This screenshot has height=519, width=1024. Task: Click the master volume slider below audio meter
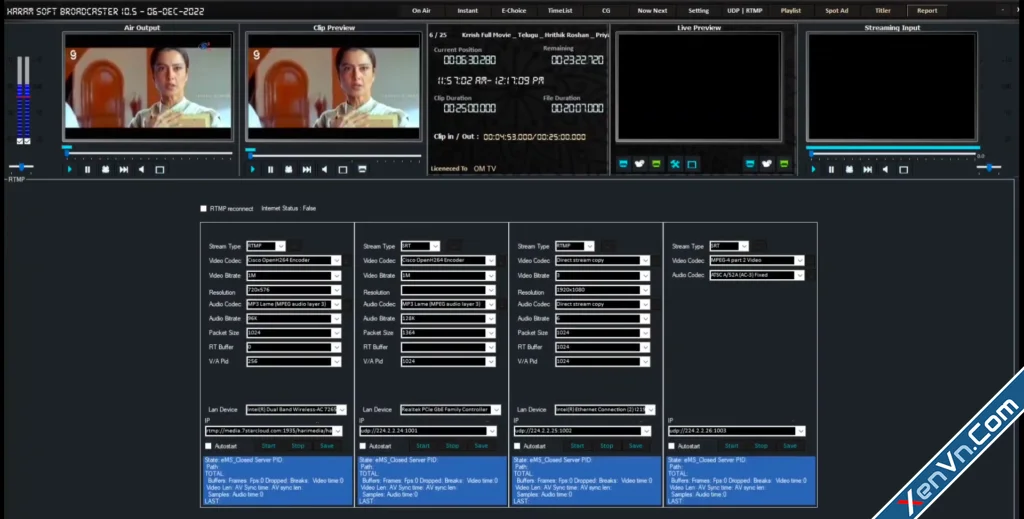21,167
